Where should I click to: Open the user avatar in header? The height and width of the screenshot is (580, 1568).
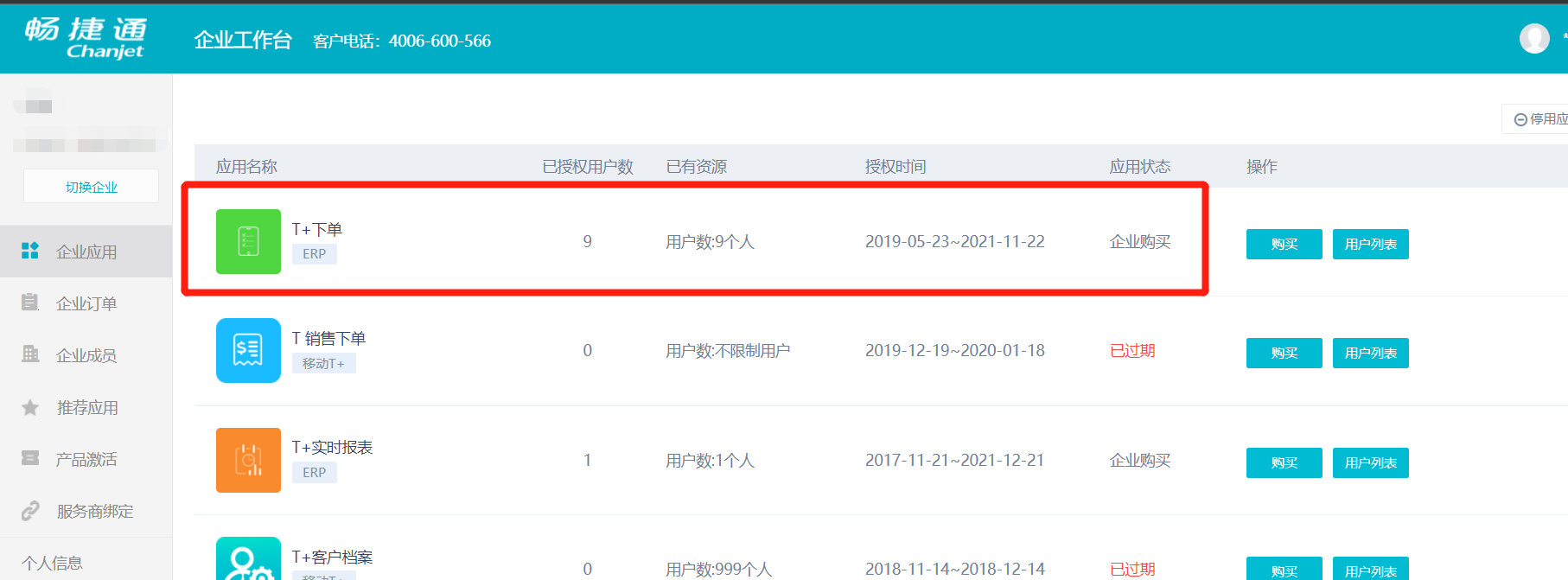1534,38
